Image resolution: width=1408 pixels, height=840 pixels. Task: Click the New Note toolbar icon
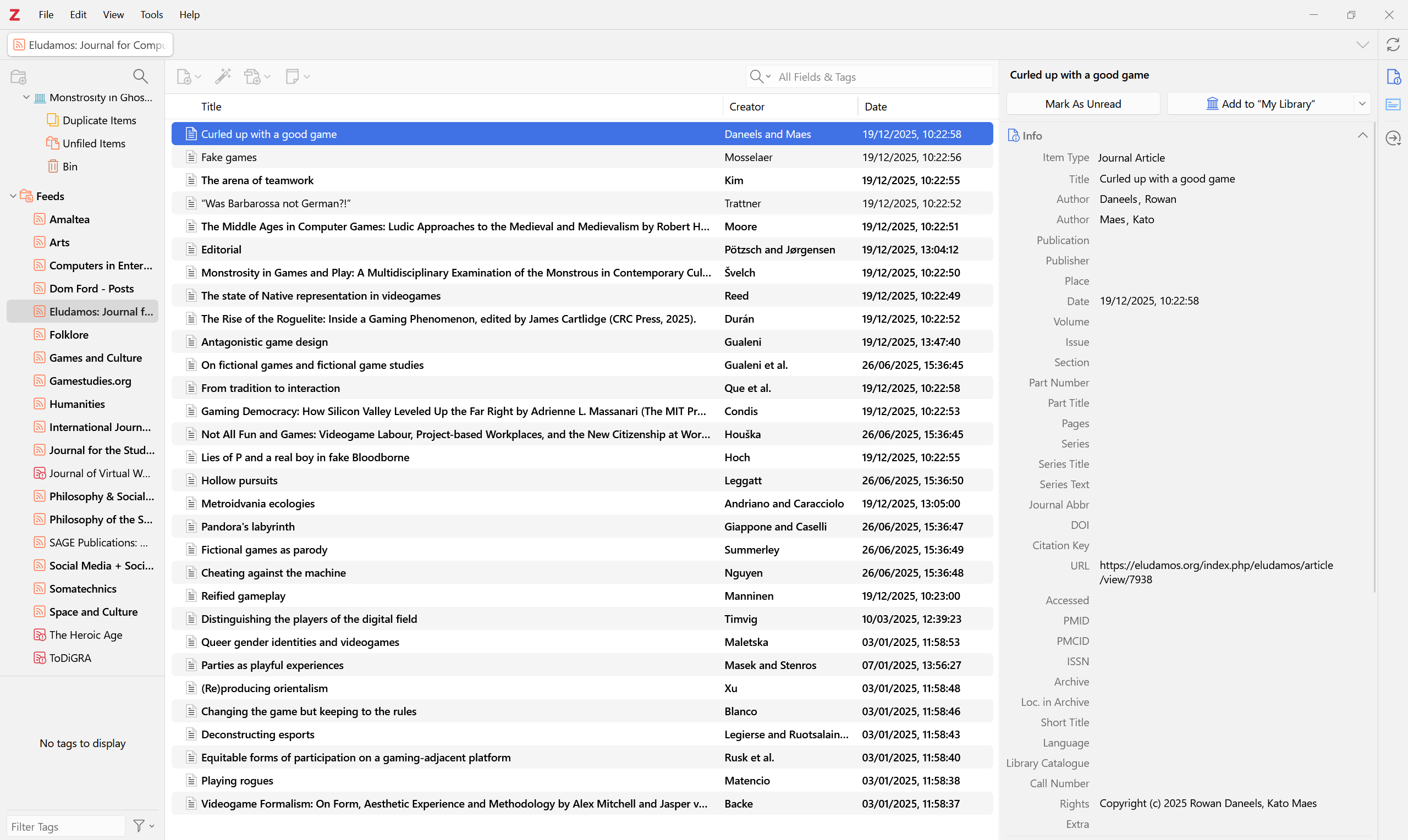(x=293, y=76)
